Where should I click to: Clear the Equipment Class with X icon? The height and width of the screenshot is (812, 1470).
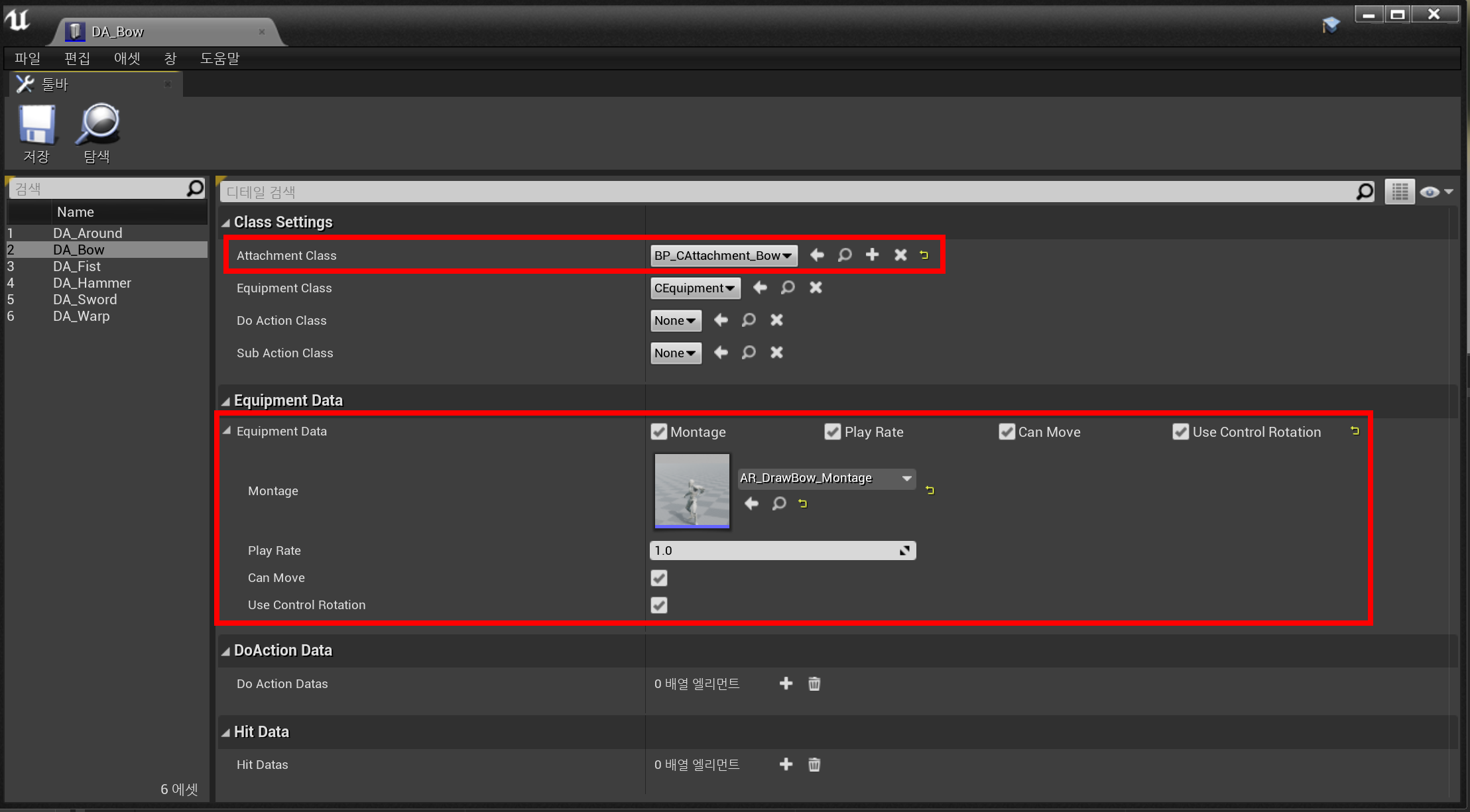tap(816, 288)
